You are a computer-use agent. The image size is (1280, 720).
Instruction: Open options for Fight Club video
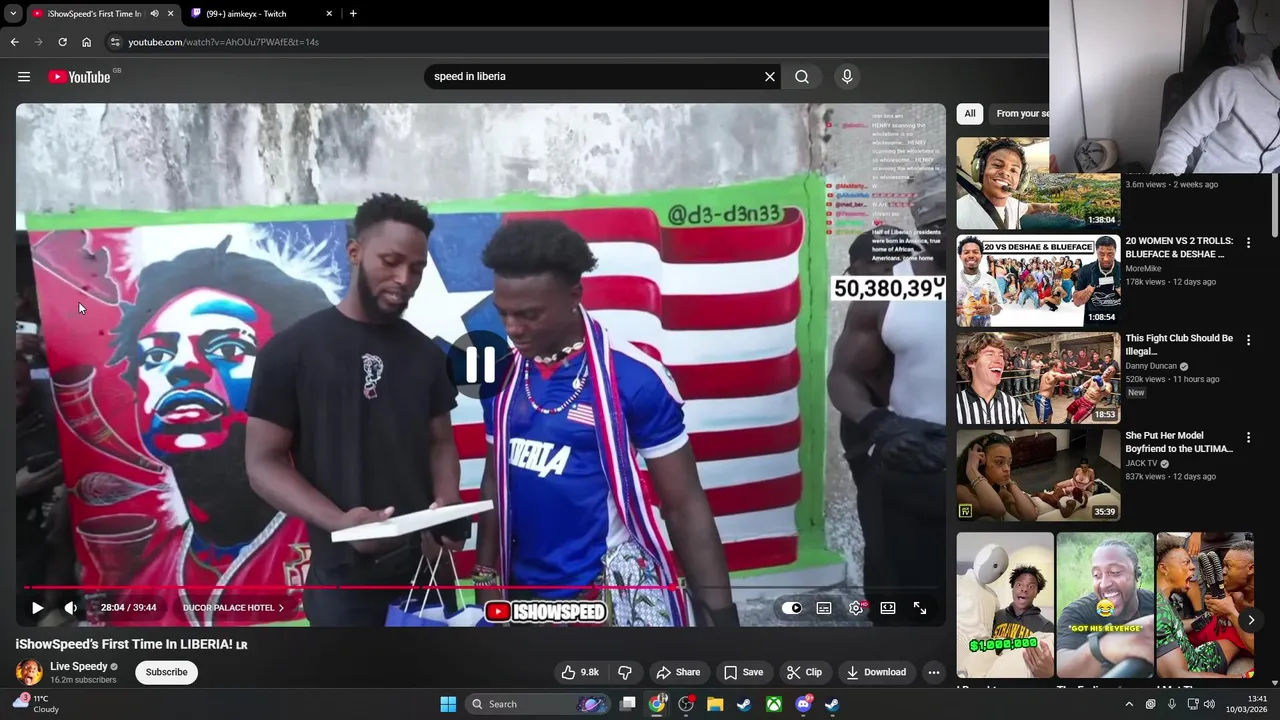click(x=1248, y=340)
